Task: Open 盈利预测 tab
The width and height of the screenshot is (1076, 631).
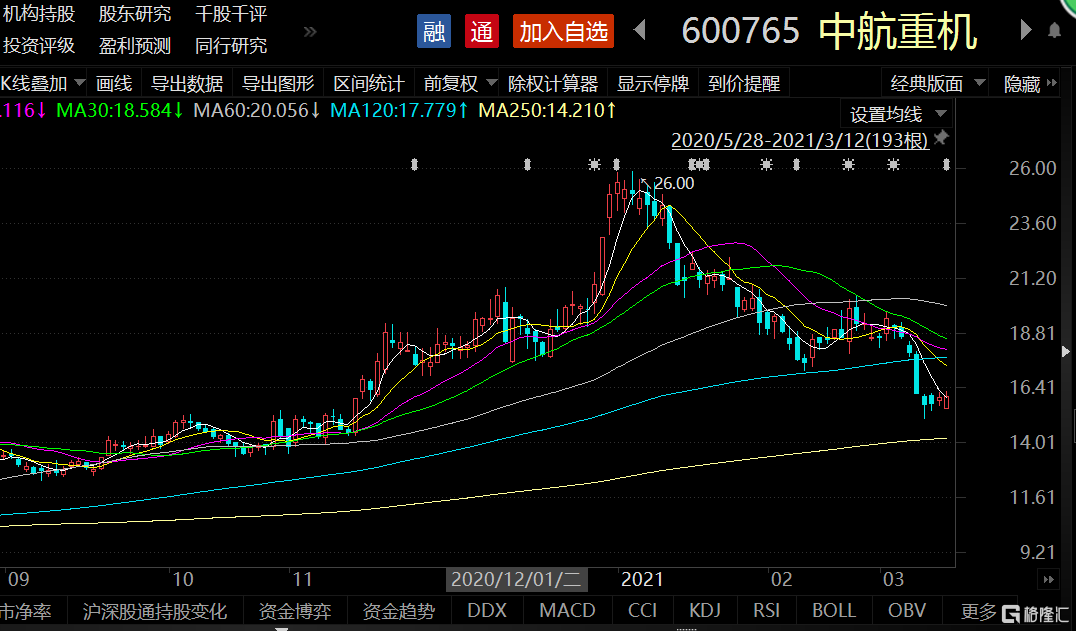Action: [x=134, y=46]
